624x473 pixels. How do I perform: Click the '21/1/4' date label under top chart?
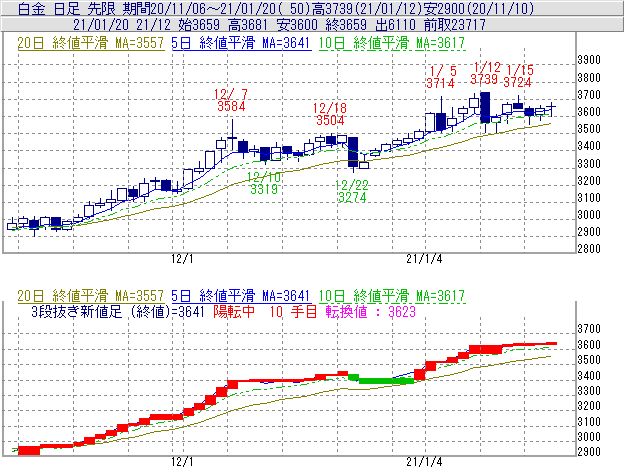(x=424, y=259)
